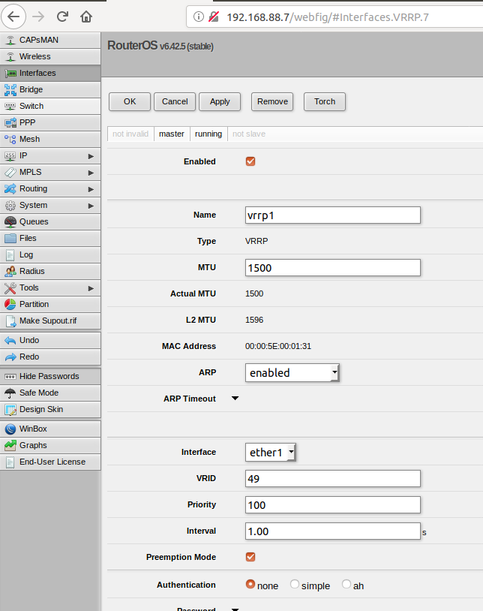Click the master status flag
Viewport: 483px width, 611px height.
click(171, 134)
